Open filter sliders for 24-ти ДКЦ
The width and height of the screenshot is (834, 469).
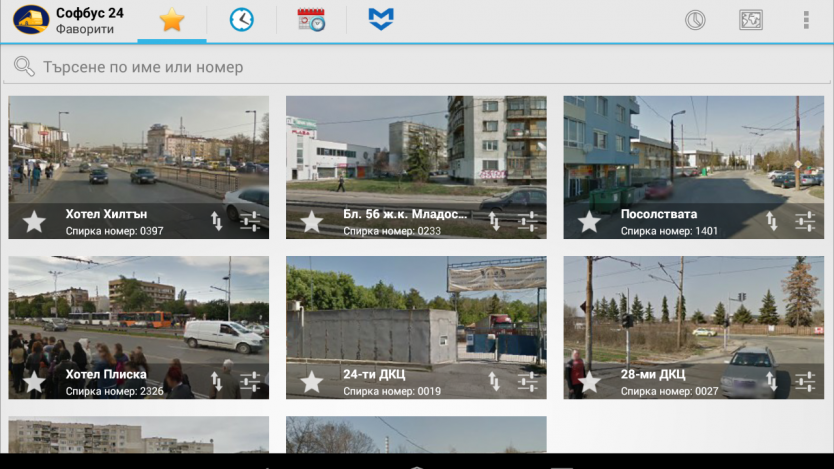tap(528, 381)
